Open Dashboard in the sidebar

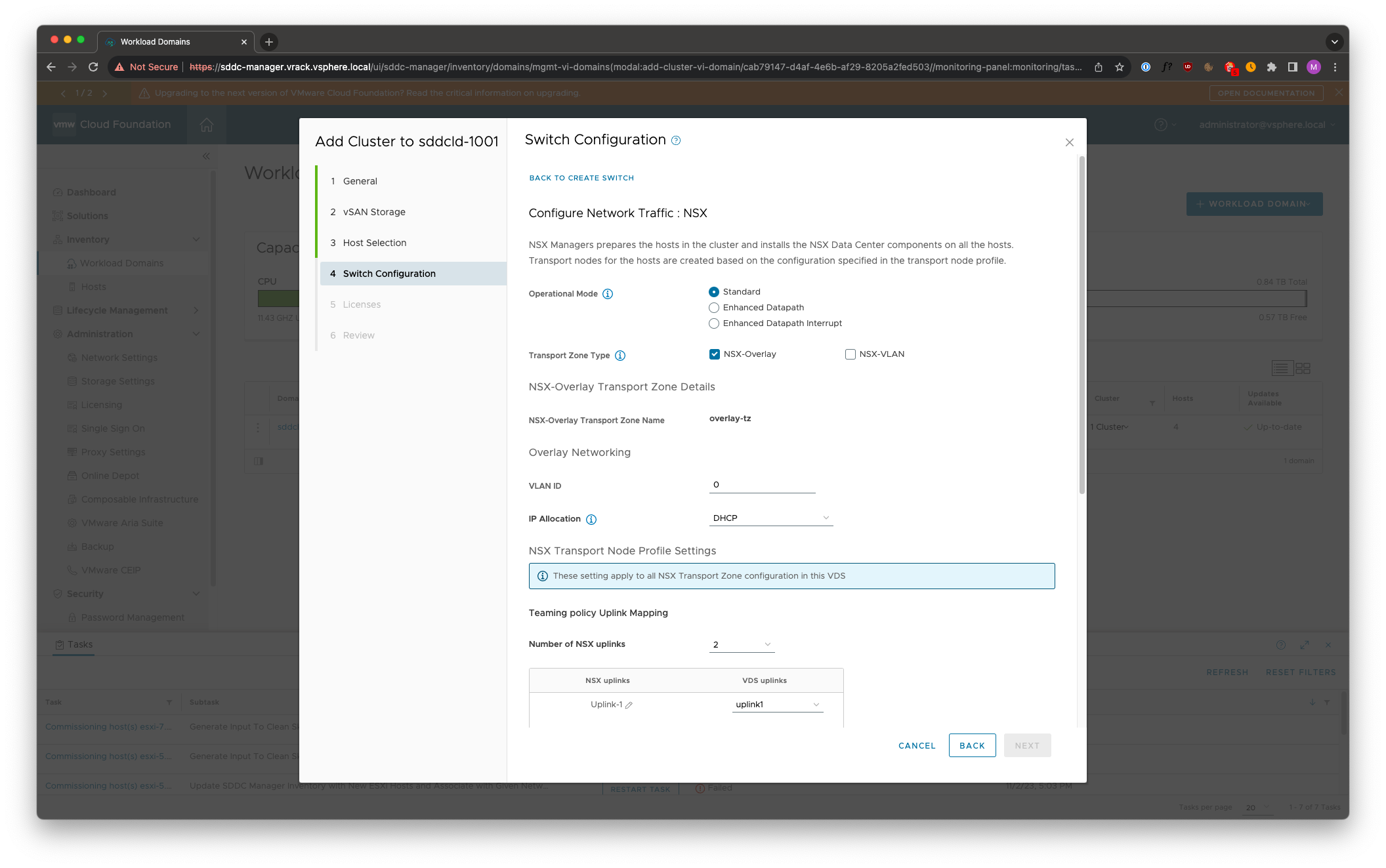coord(91,192)
